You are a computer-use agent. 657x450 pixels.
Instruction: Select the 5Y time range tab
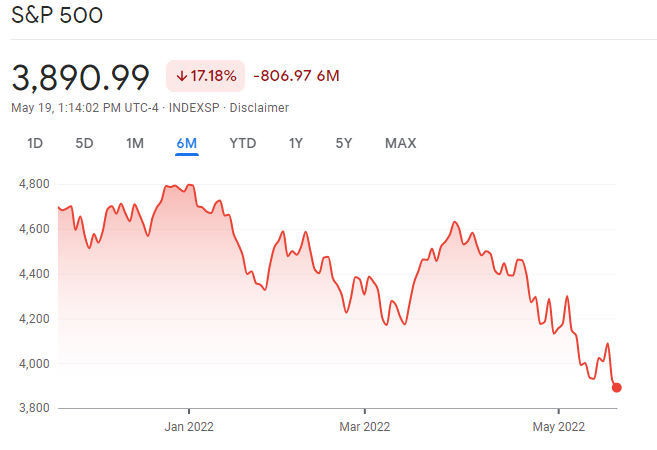344,143
